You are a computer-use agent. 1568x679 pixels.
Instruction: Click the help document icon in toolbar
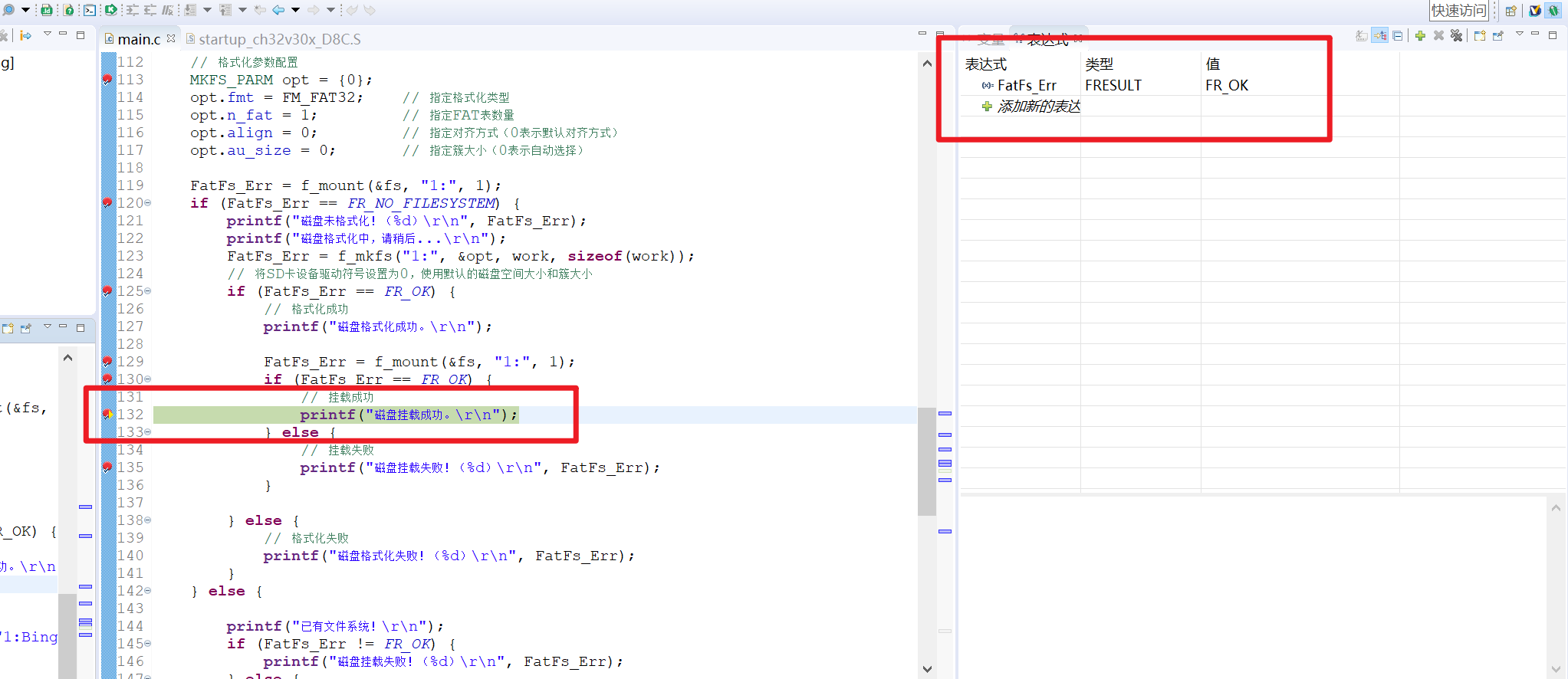(69, 10)
